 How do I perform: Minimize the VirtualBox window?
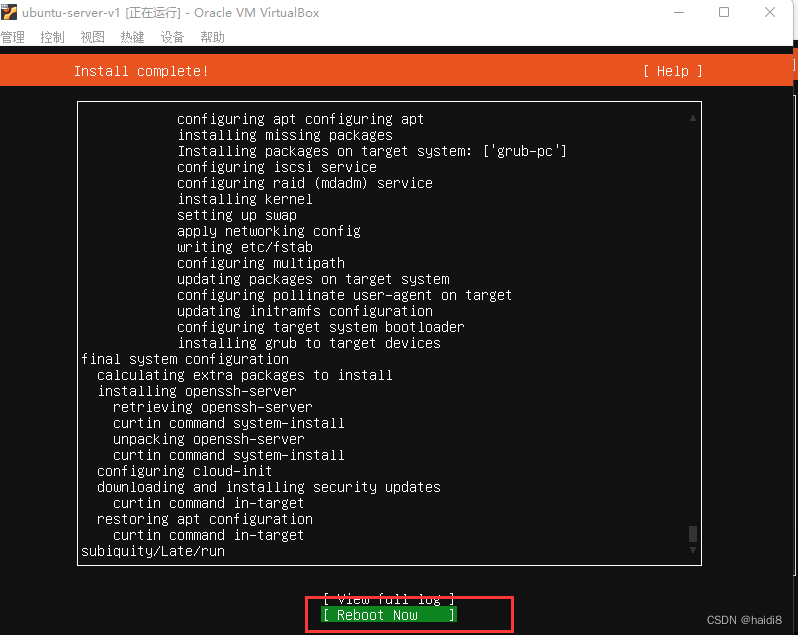tap(679, 12)
